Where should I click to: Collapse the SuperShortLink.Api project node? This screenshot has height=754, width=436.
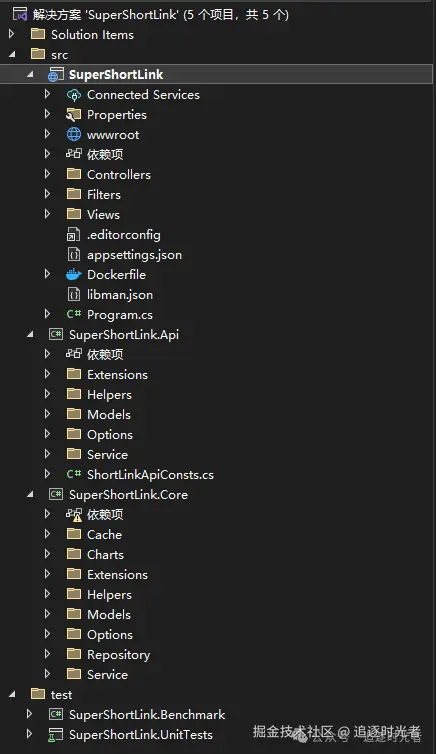(x=30, y=334)
